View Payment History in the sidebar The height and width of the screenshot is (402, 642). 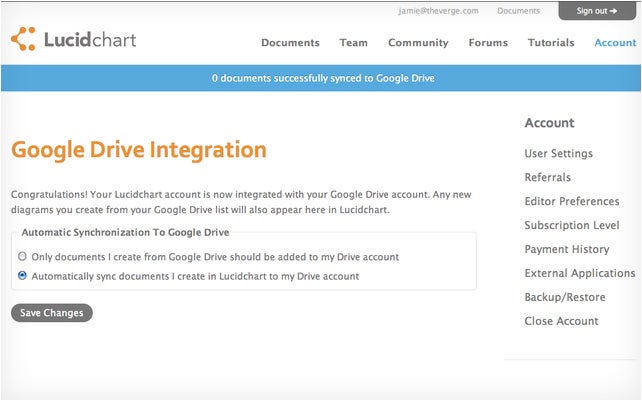click(x=567, y=249)
